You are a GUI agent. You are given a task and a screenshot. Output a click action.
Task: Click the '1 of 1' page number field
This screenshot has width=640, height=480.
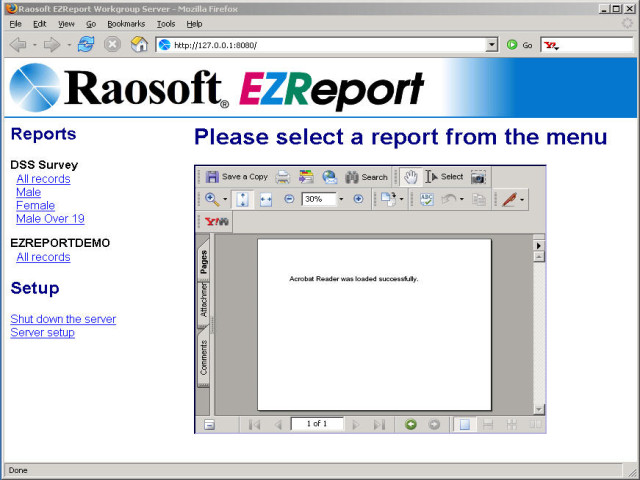(317, 424)
